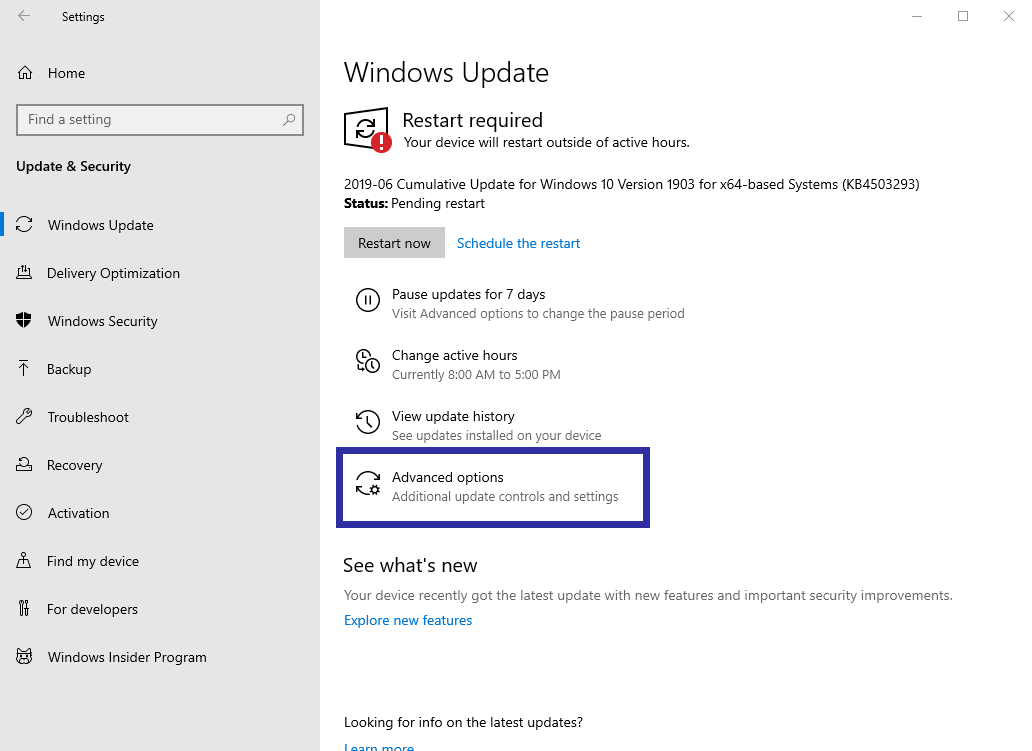Minimize the Settings window
The width and height of the screenshot is (1032, 751).
[x=917, y=16]
